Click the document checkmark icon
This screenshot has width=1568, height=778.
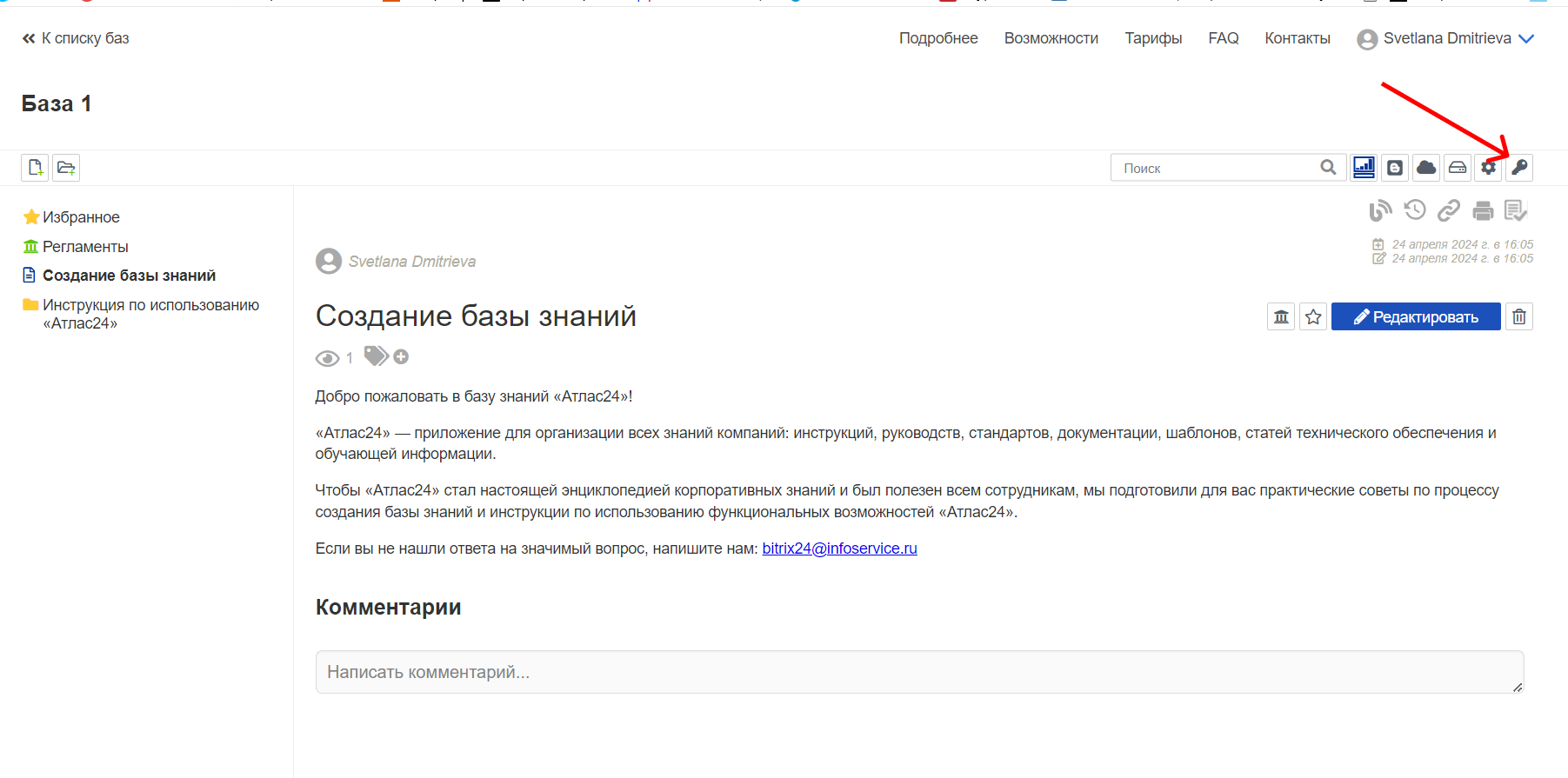pyautogui.click(x=1516, y=210)
